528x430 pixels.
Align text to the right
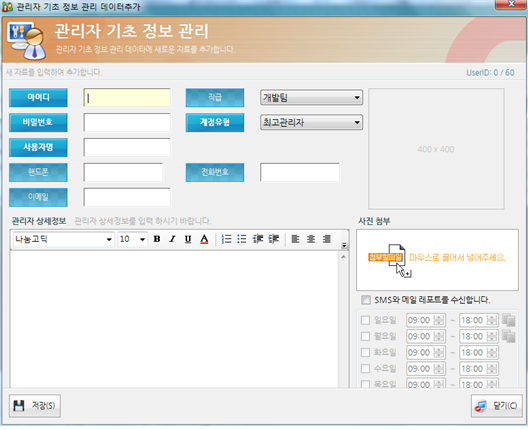(326, 239)
